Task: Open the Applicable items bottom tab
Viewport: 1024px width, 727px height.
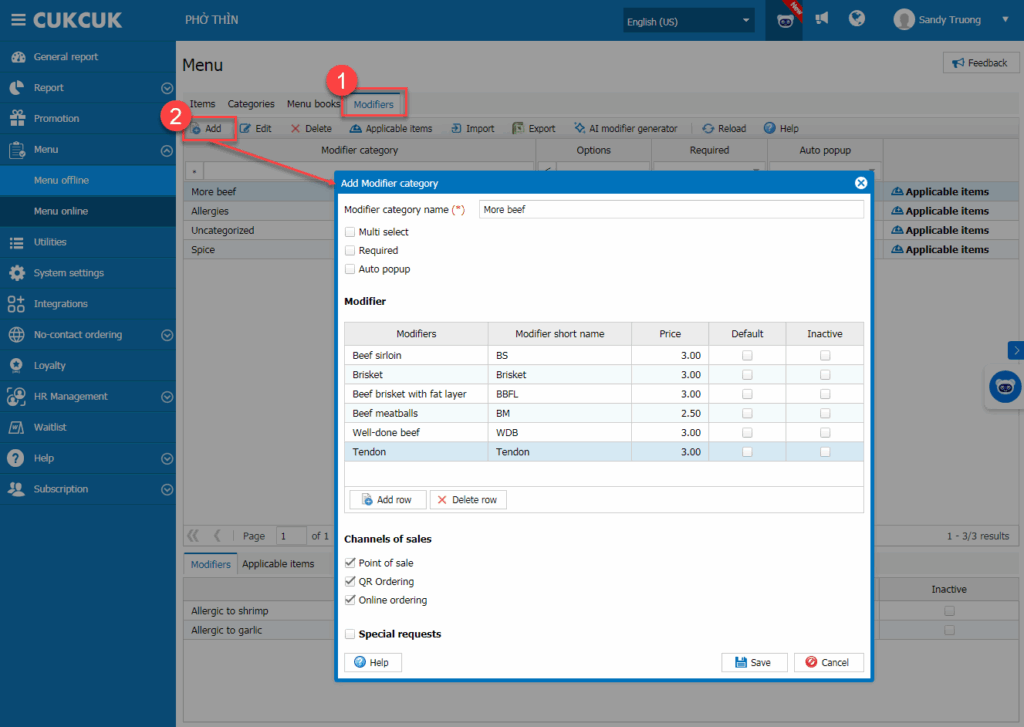Action: (278, 564)
